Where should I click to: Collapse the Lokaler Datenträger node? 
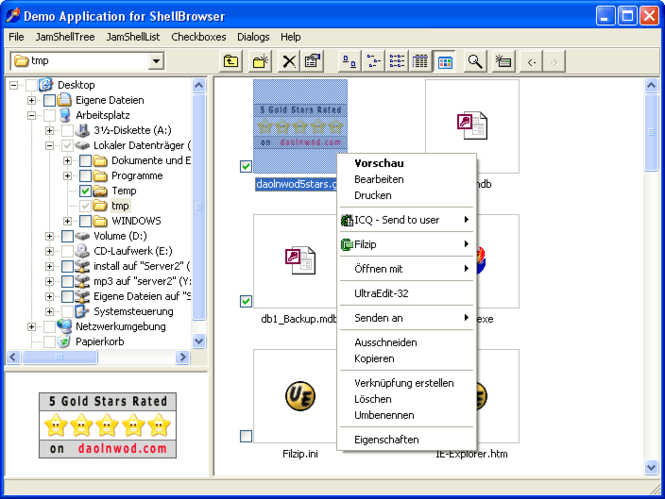point(50,145)
